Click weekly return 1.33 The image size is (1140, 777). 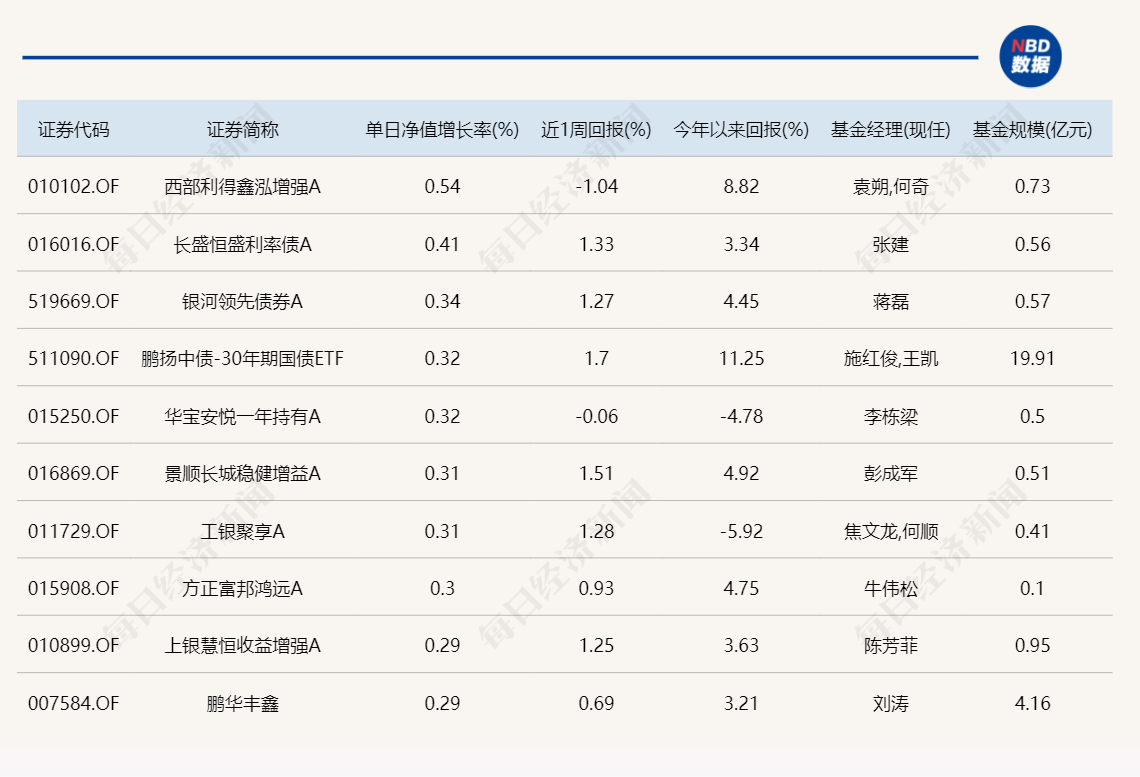click(x=596, y=244)
